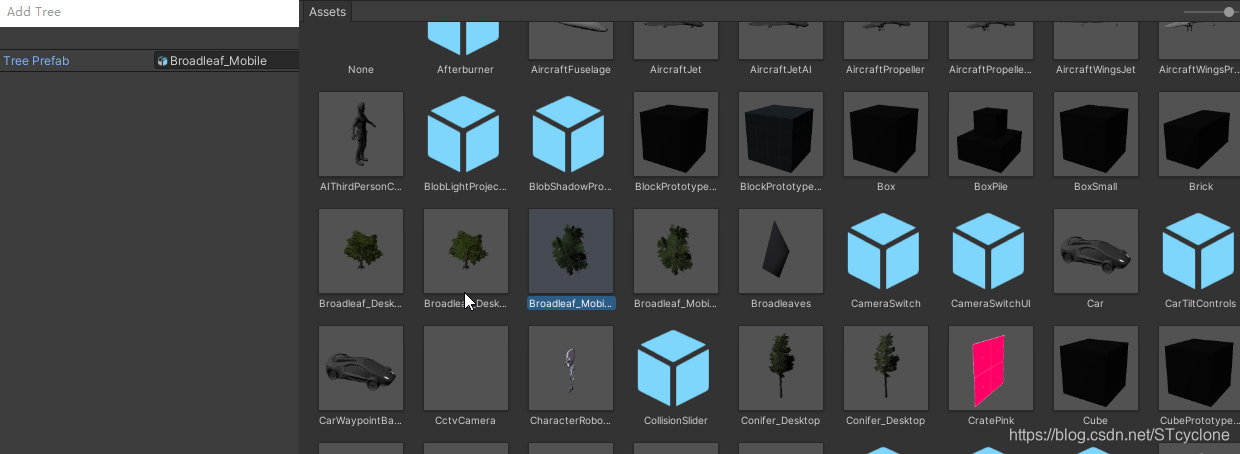
Task: Click the Tree Prefab object field
Action: (x=226, y=61)
